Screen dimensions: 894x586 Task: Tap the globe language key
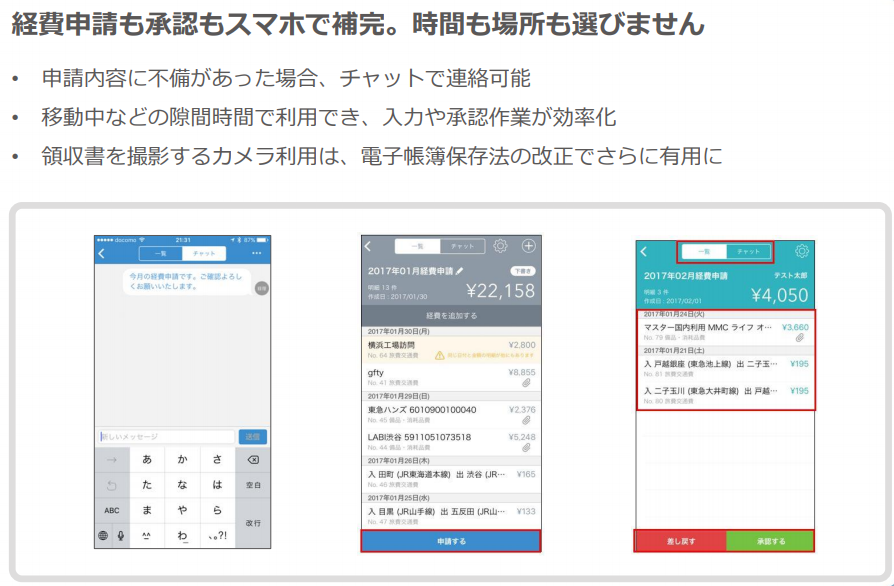click(x=103, y=536)
